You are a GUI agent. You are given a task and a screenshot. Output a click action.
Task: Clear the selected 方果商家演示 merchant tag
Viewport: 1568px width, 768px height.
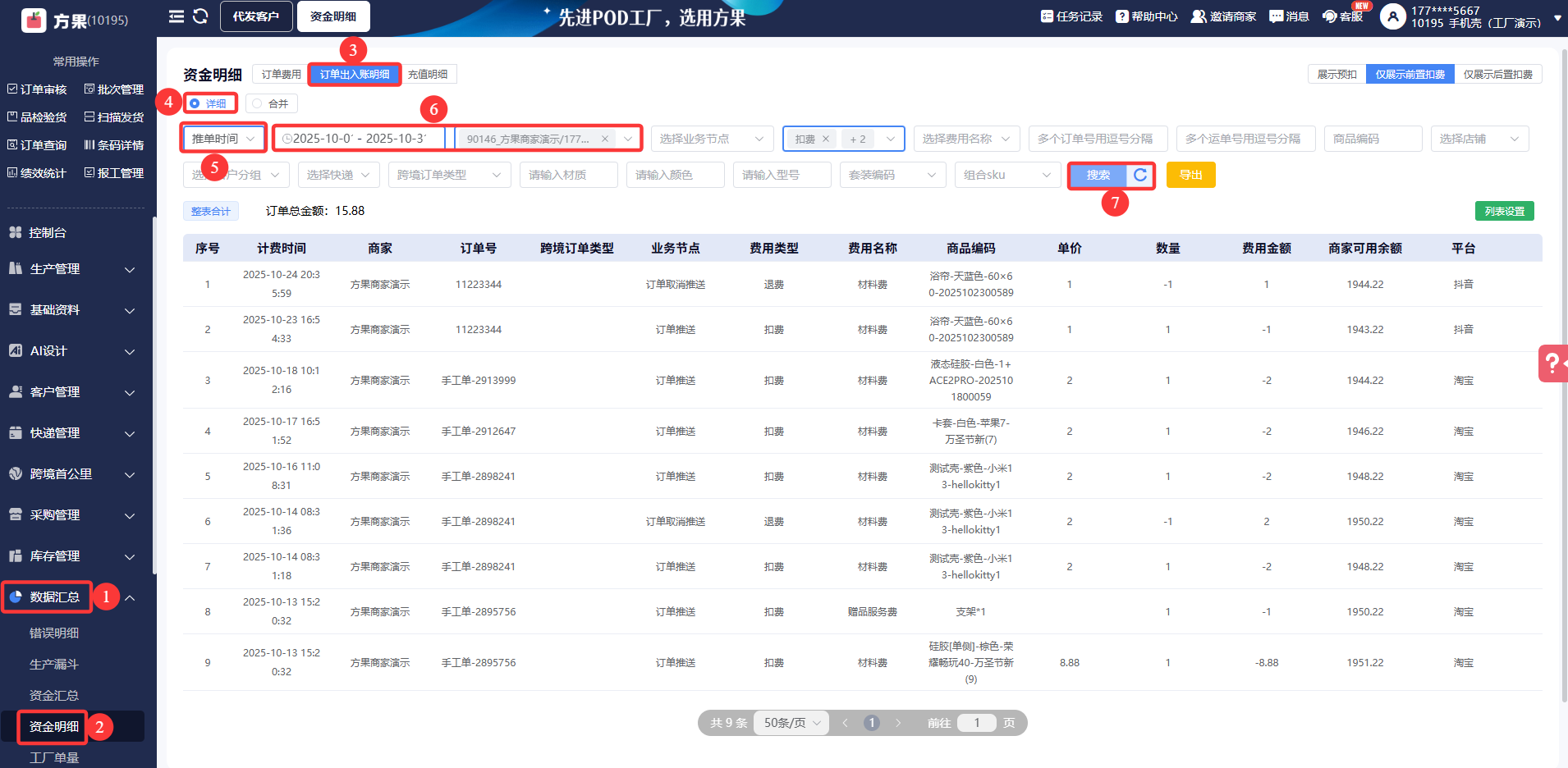[605, 139]
